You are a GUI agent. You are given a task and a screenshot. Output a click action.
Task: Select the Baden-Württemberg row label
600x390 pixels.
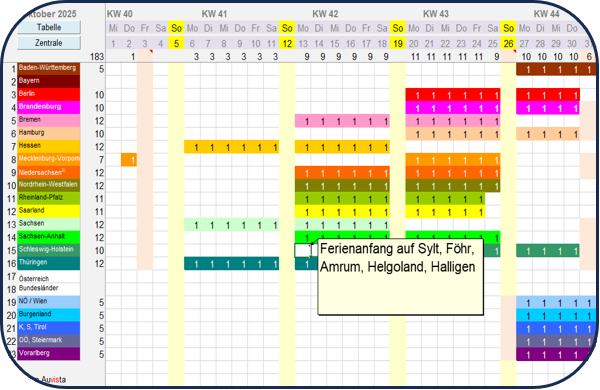pos(49,69)
